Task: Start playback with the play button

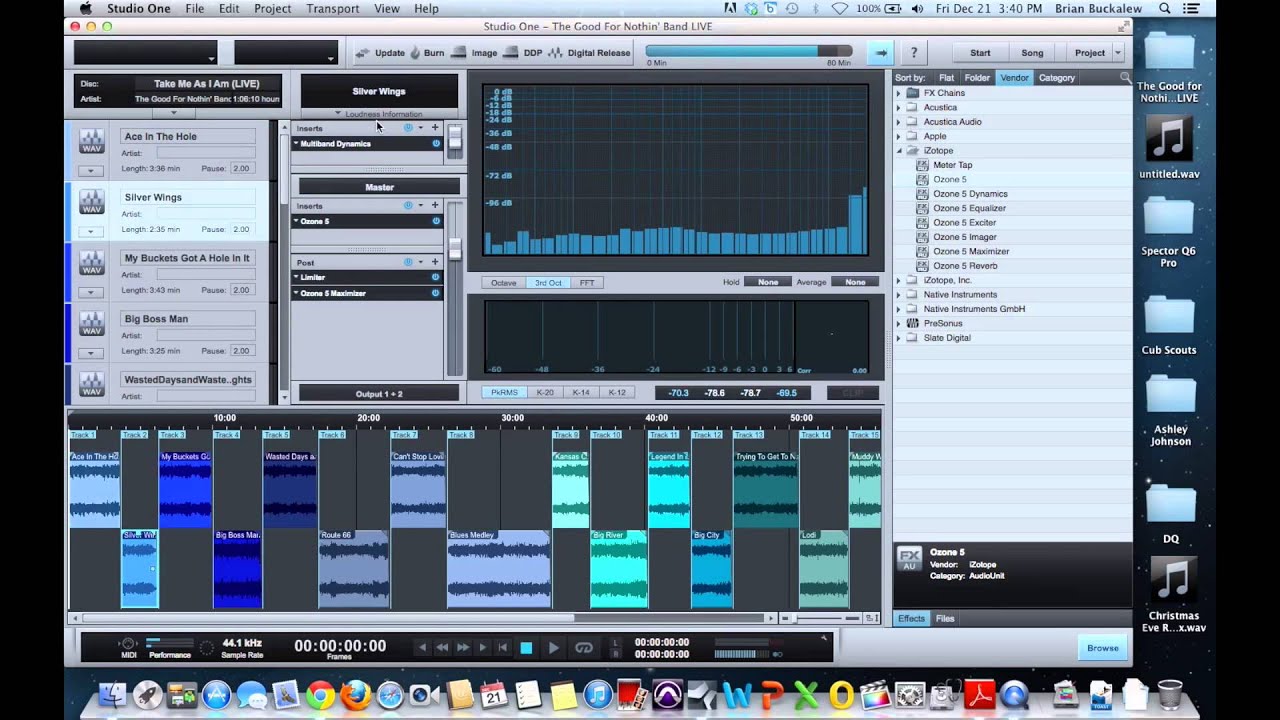Action: coord(554,648)
